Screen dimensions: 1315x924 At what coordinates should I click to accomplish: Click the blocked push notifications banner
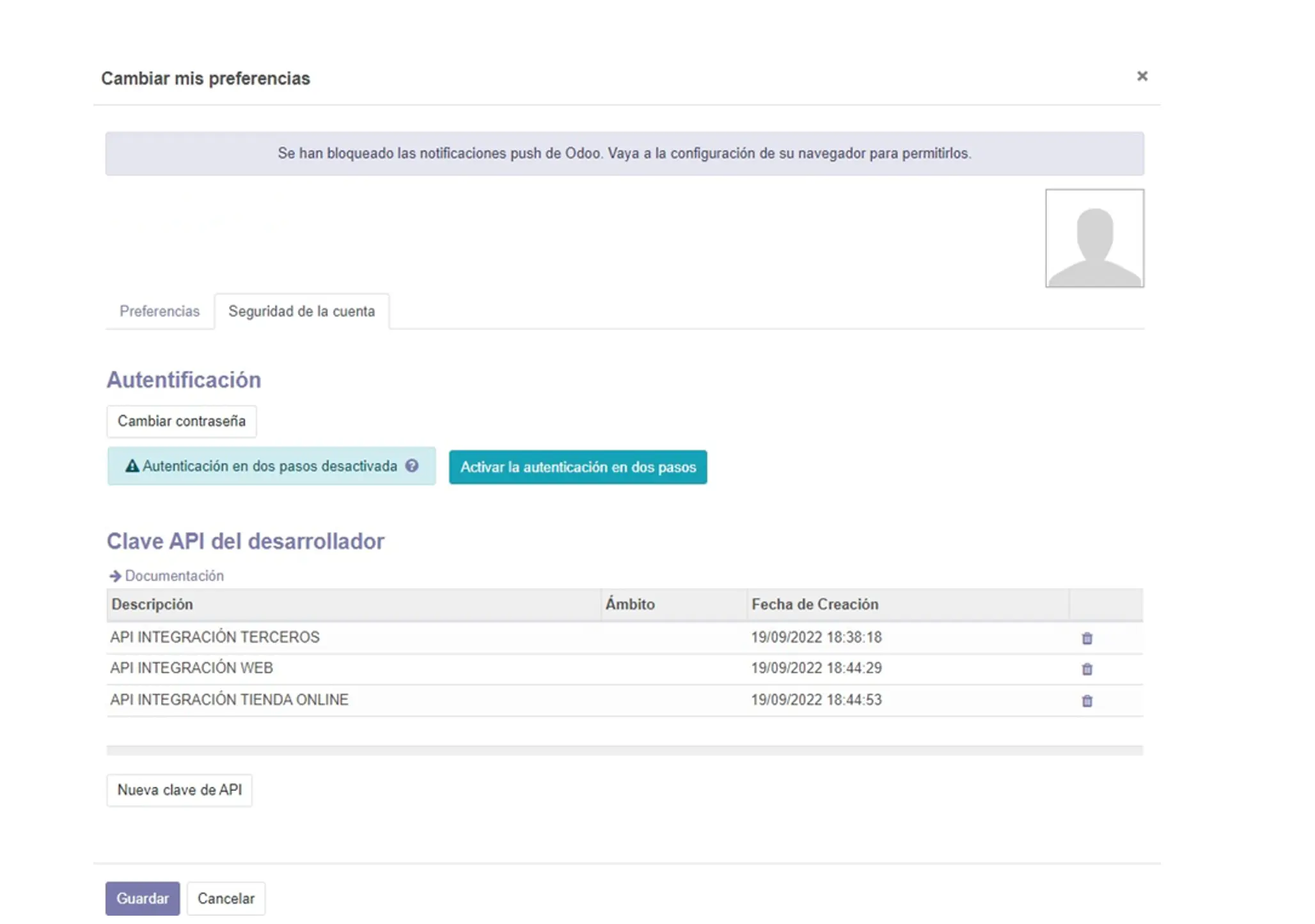tap(624, 153)
